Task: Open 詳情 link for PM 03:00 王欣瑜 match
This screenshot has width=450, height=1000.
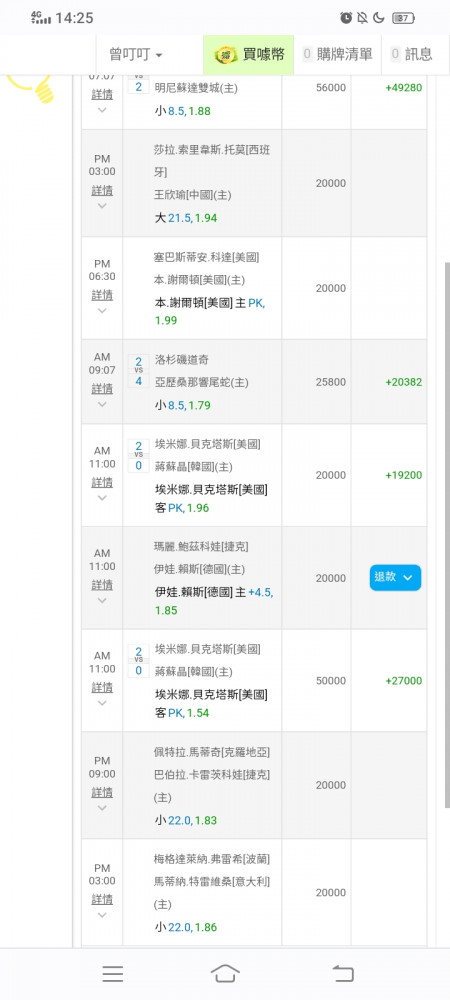Action: (102, 190)
